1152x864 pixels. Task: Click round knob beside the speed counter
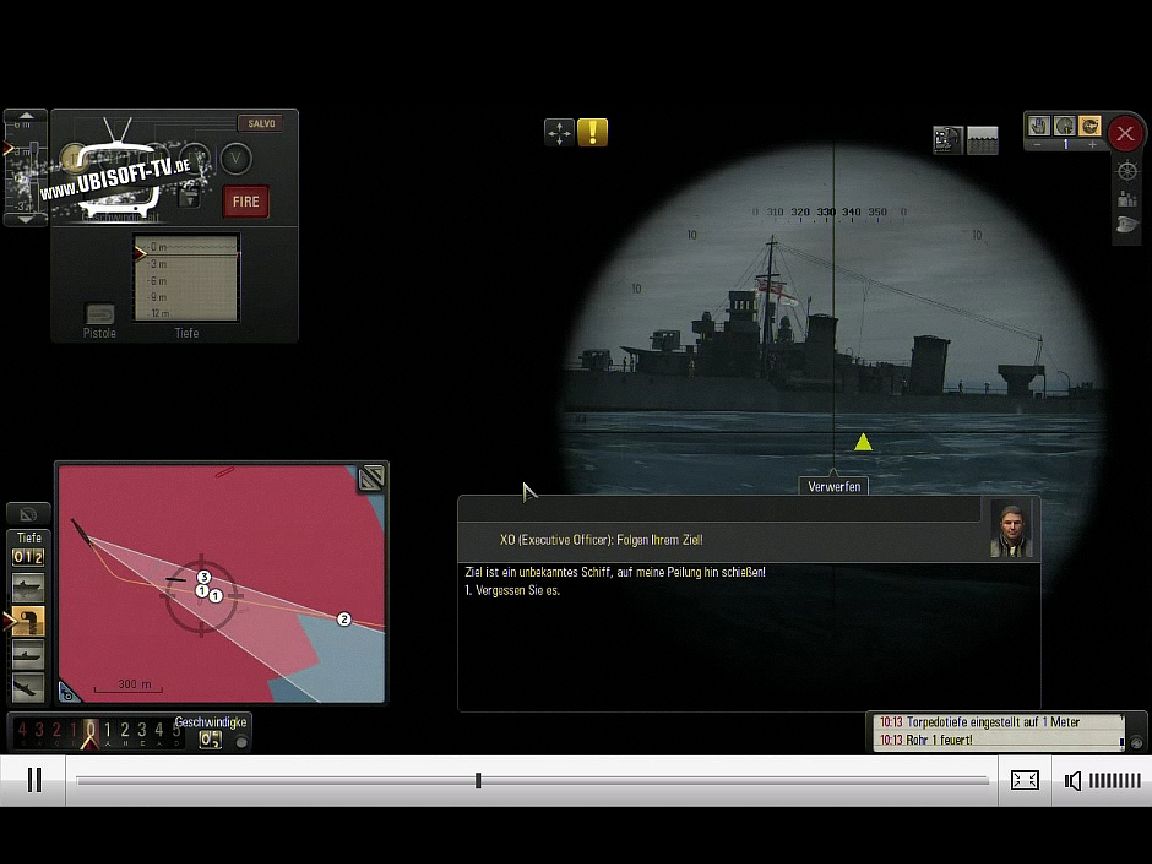240,741
